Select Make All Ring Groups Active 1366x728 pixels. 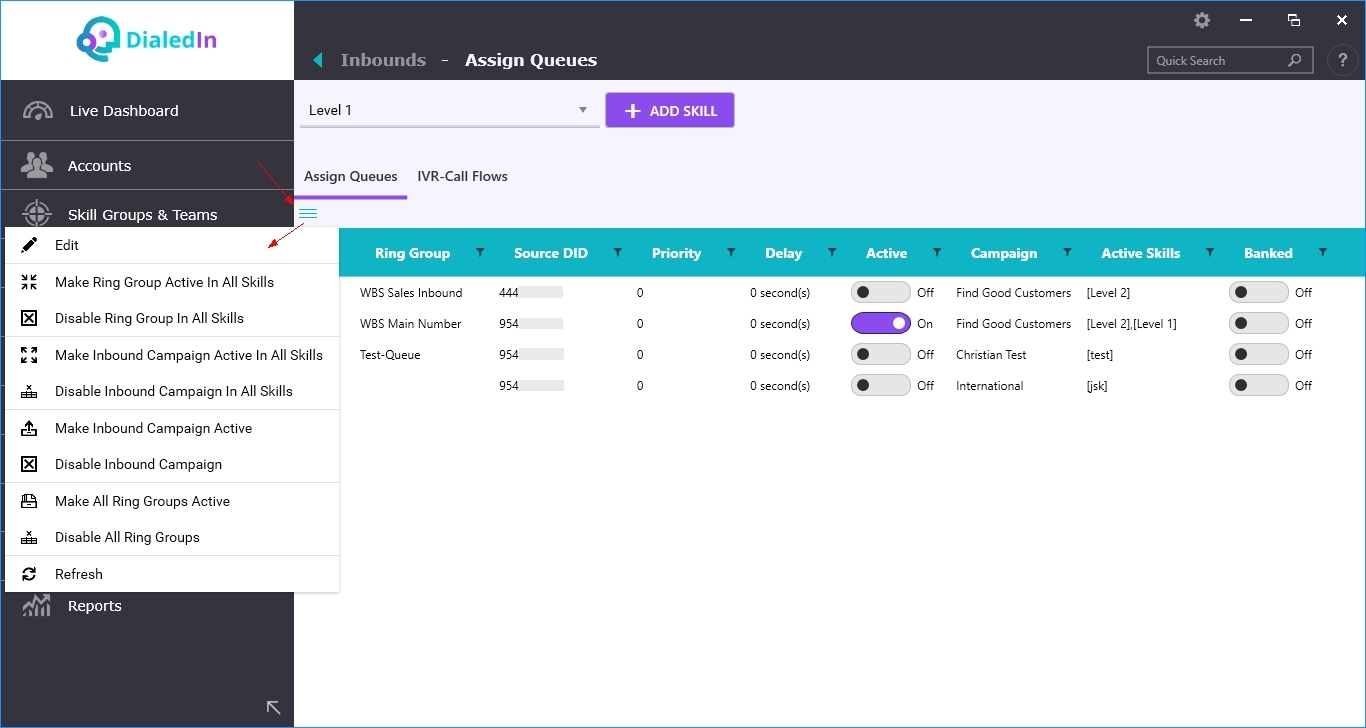tap(142, 501)
